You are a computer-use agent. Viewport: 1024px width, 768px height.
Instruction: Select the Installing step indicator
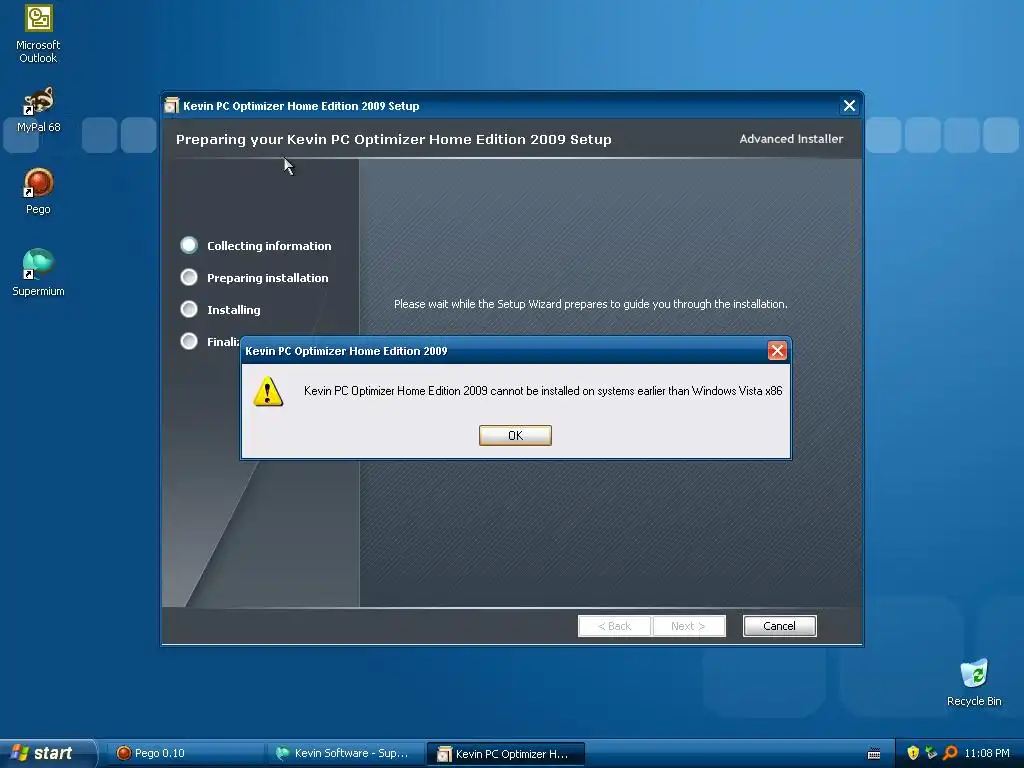click(x=189, y=309)
